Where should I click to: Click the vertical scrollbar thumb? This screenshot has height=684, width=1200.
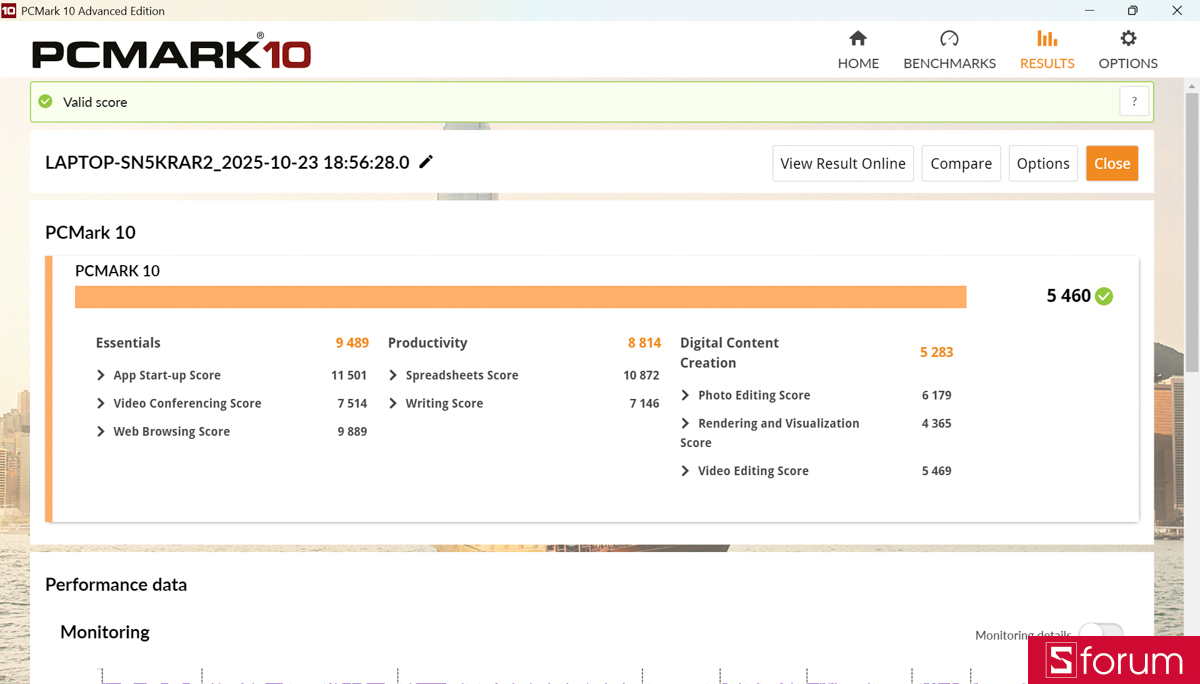[1192, 235]
